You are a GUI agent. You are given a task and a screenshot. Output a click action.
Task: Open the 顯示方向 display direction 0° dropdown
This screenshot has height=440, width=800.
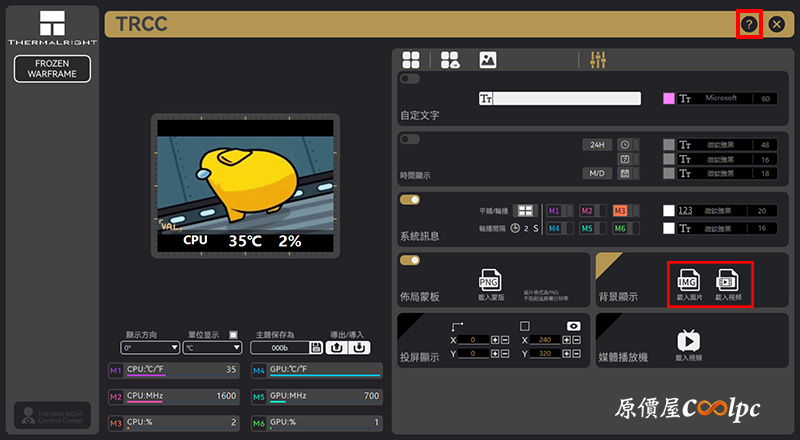pyautogui.click(x=150, y=348)
